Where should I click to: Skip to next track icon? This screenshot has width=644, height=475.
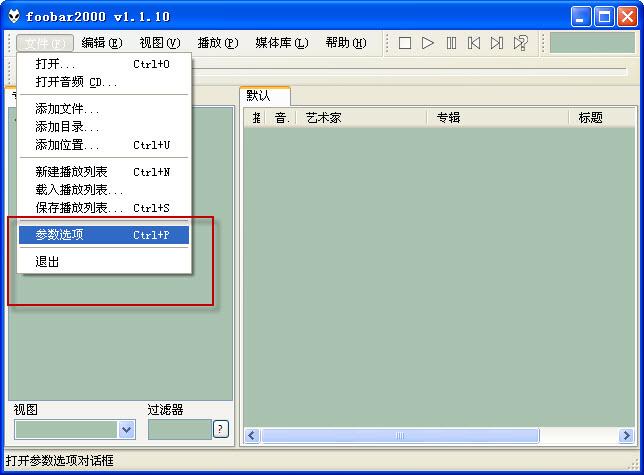coord(497,43)
